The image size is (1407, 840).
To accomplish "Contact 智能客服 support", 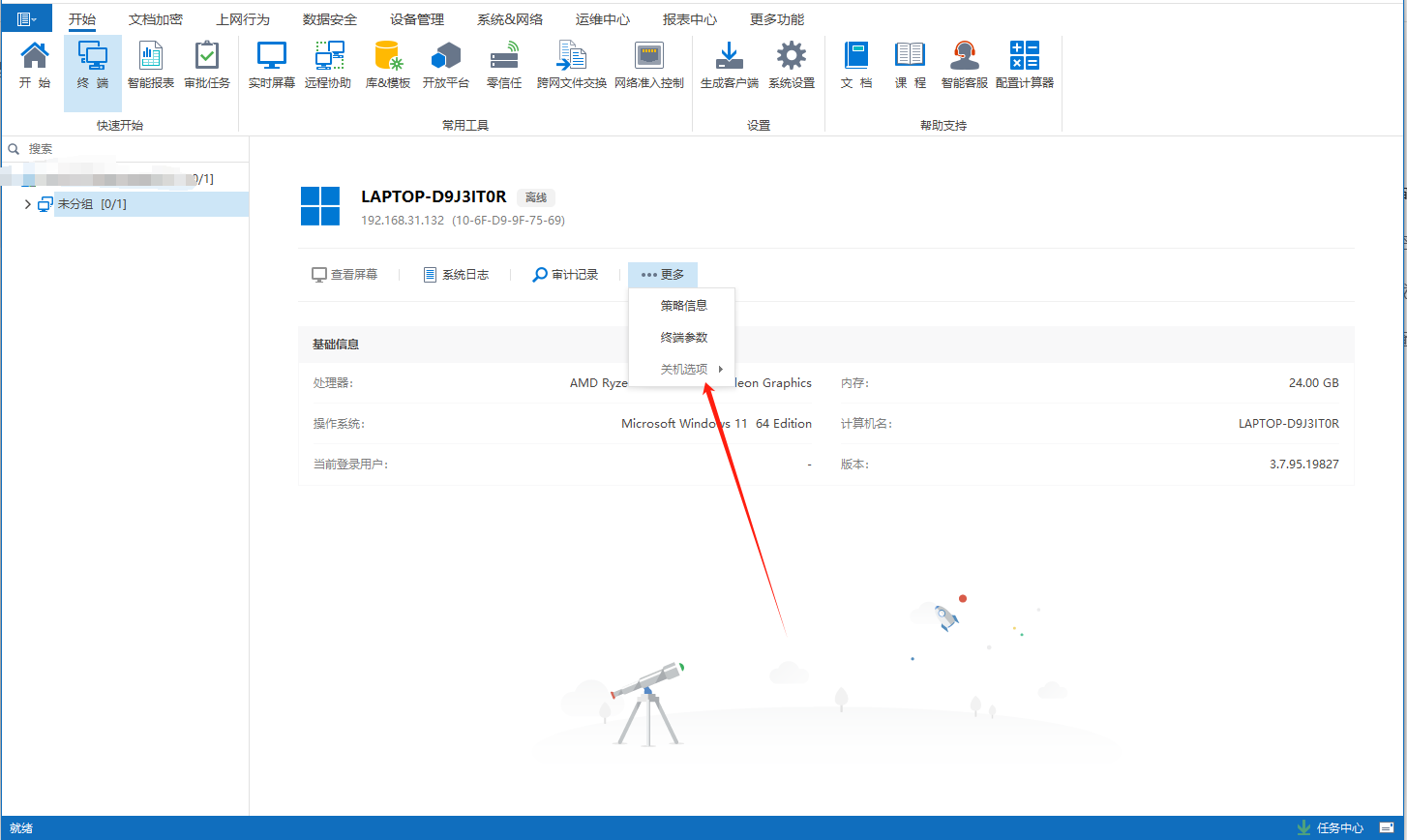I will [965, 65].
